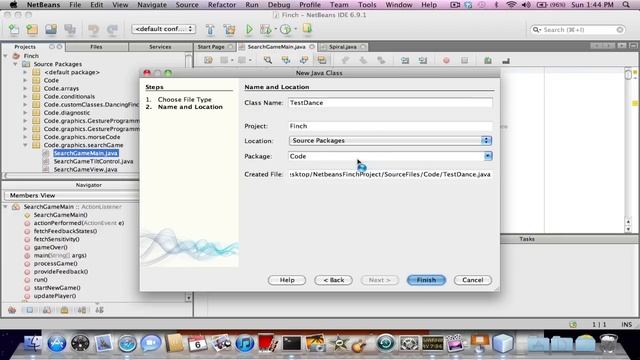
Task: Open Trash in the Dock
Action: click(x=608, y=344)
